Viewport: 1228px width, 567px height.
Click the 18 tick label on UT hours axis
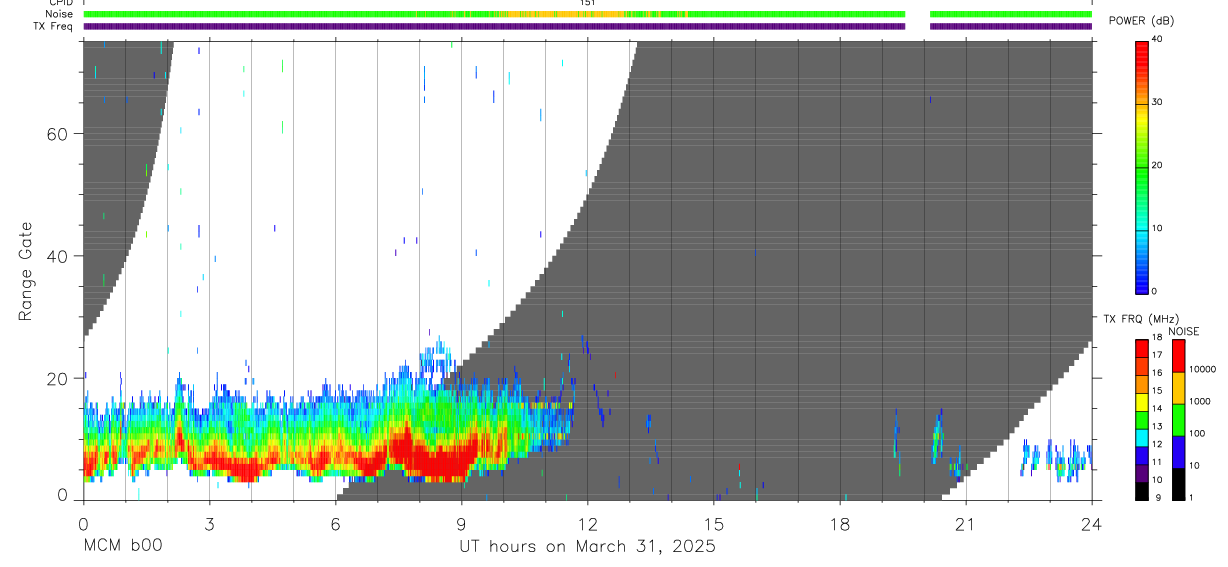[839, 523]
